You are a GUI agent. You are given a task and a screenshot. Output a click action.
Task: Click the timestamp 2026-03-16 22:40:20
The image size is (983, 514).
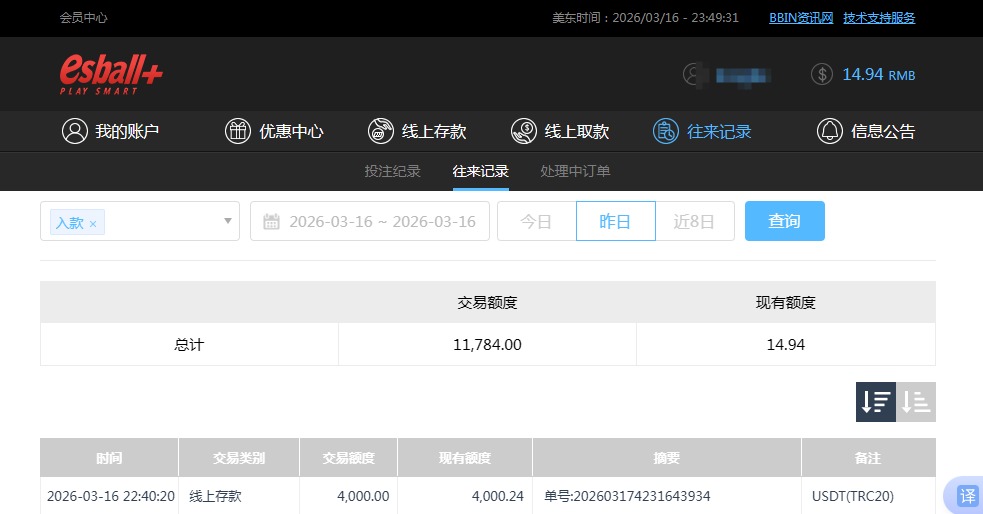(111, 496)
